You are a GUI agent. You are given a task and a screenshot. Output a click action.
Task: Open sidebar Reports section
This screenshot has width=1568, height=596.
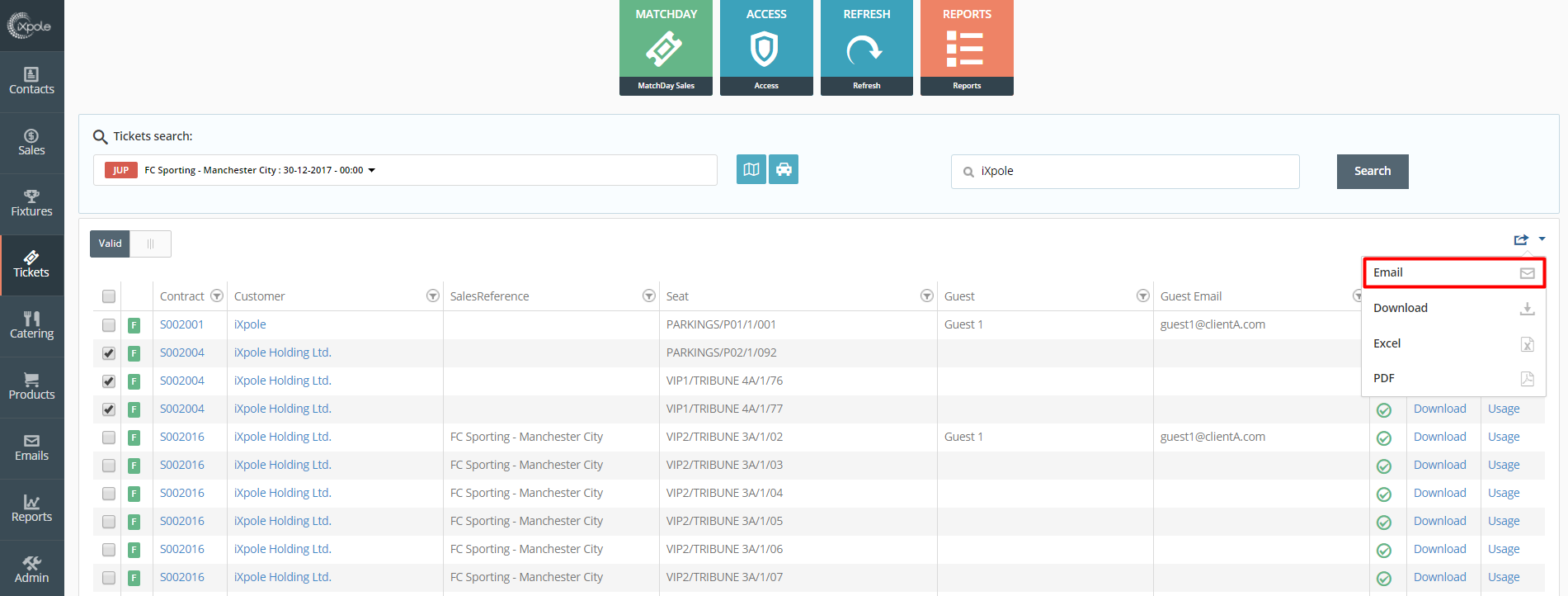(31, 509)
